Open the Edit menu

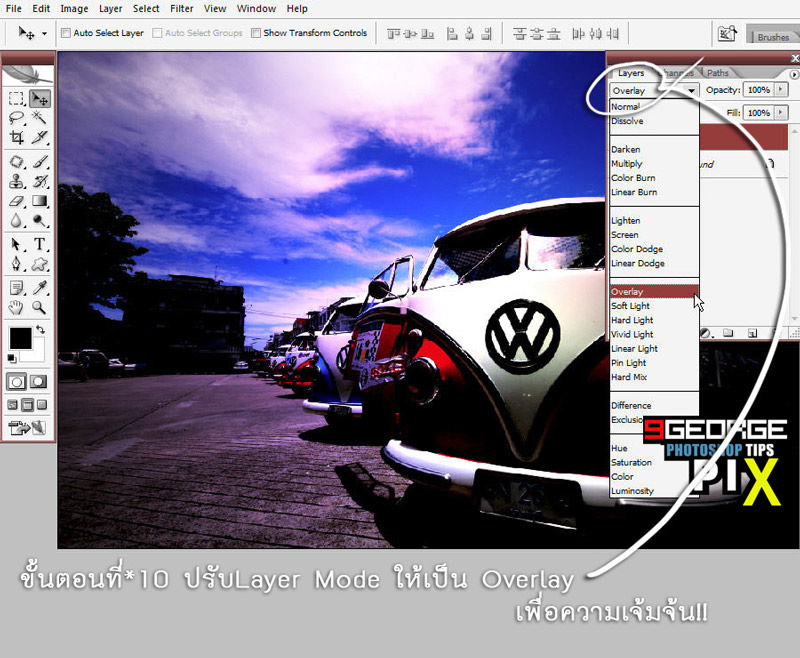click(41, 9)
